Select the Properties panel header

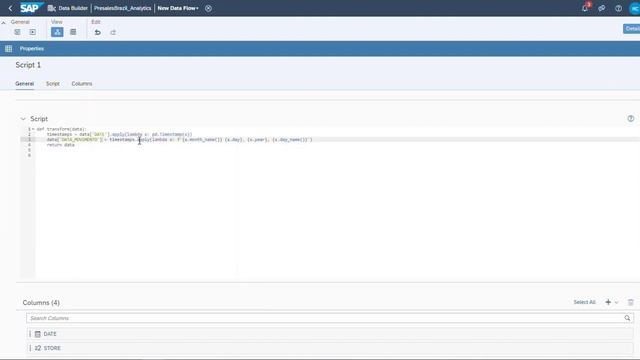tap(32, 49)
